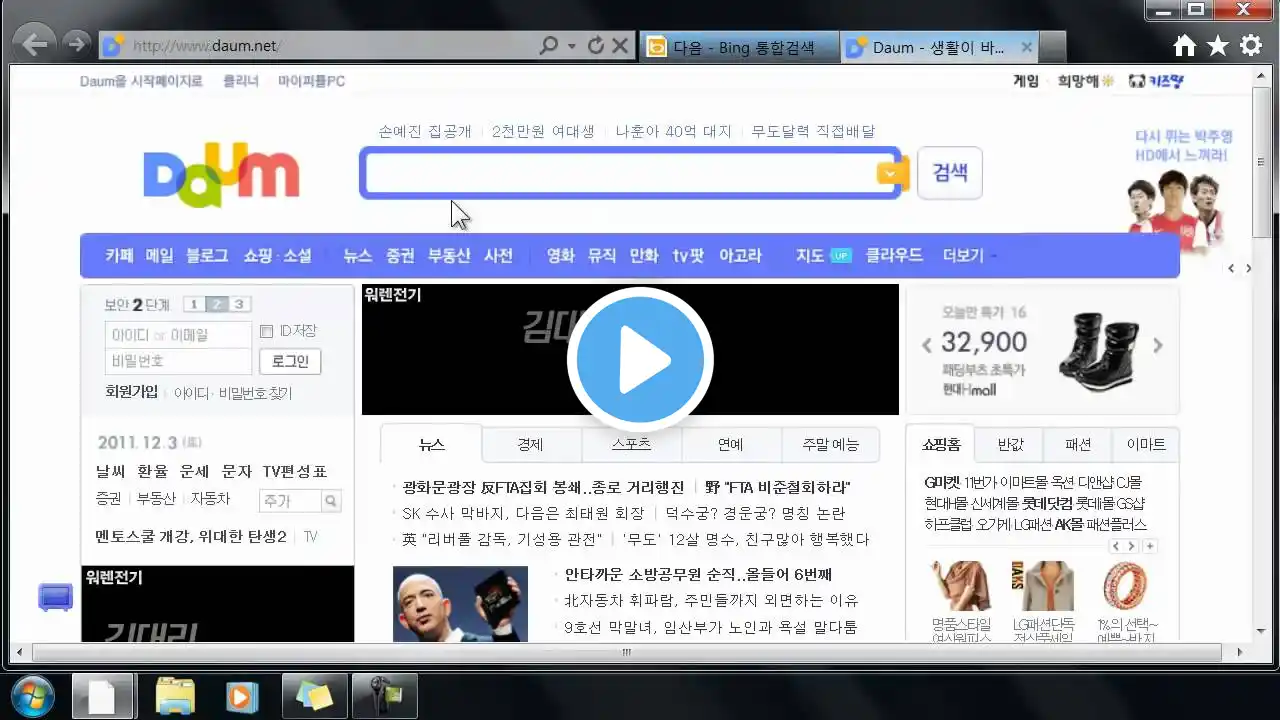
Task: Click 클라우드 in the navigation bar
Action: click(x=894, y=256)
